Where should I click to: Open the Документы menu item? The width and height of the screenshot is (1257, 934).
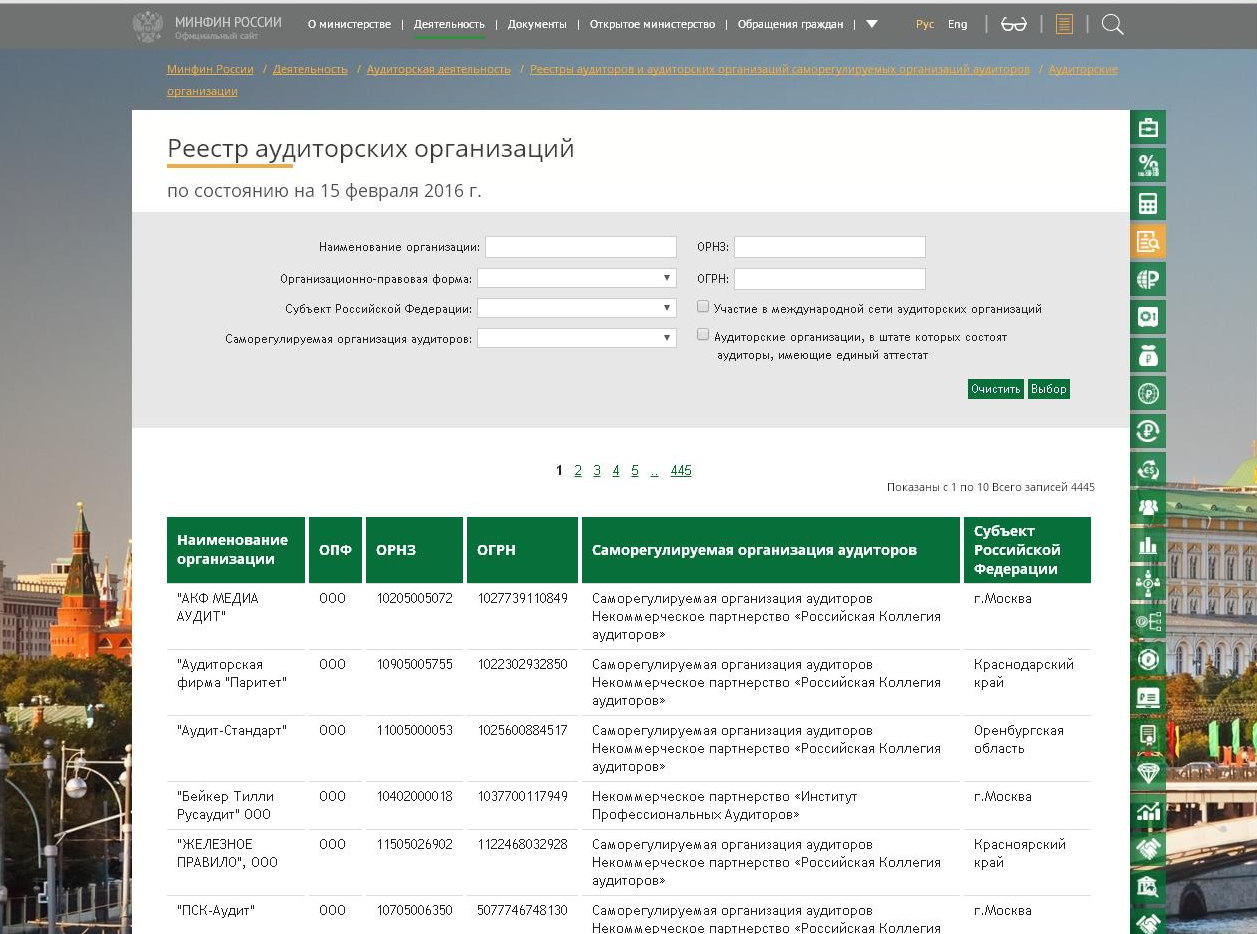point(537,24)
